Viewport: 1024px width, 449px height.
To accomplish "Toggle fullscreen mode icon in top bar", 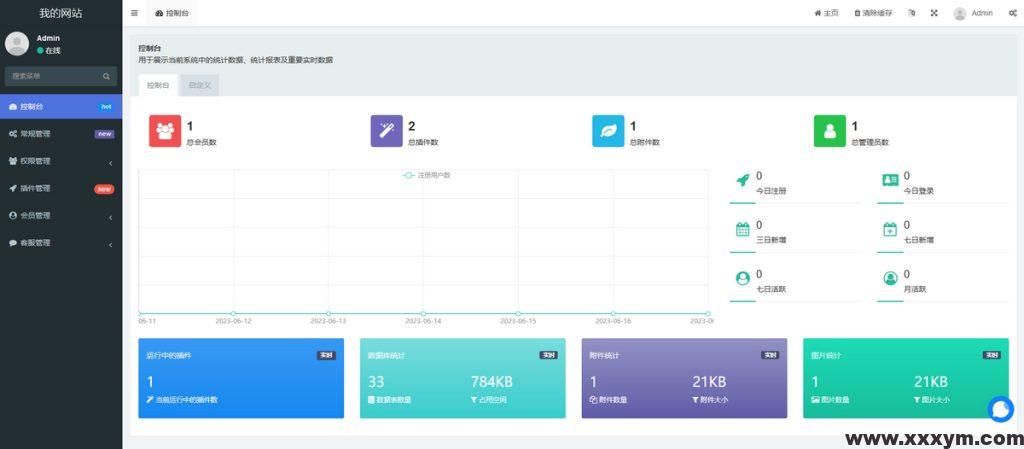I will point(934,13).
